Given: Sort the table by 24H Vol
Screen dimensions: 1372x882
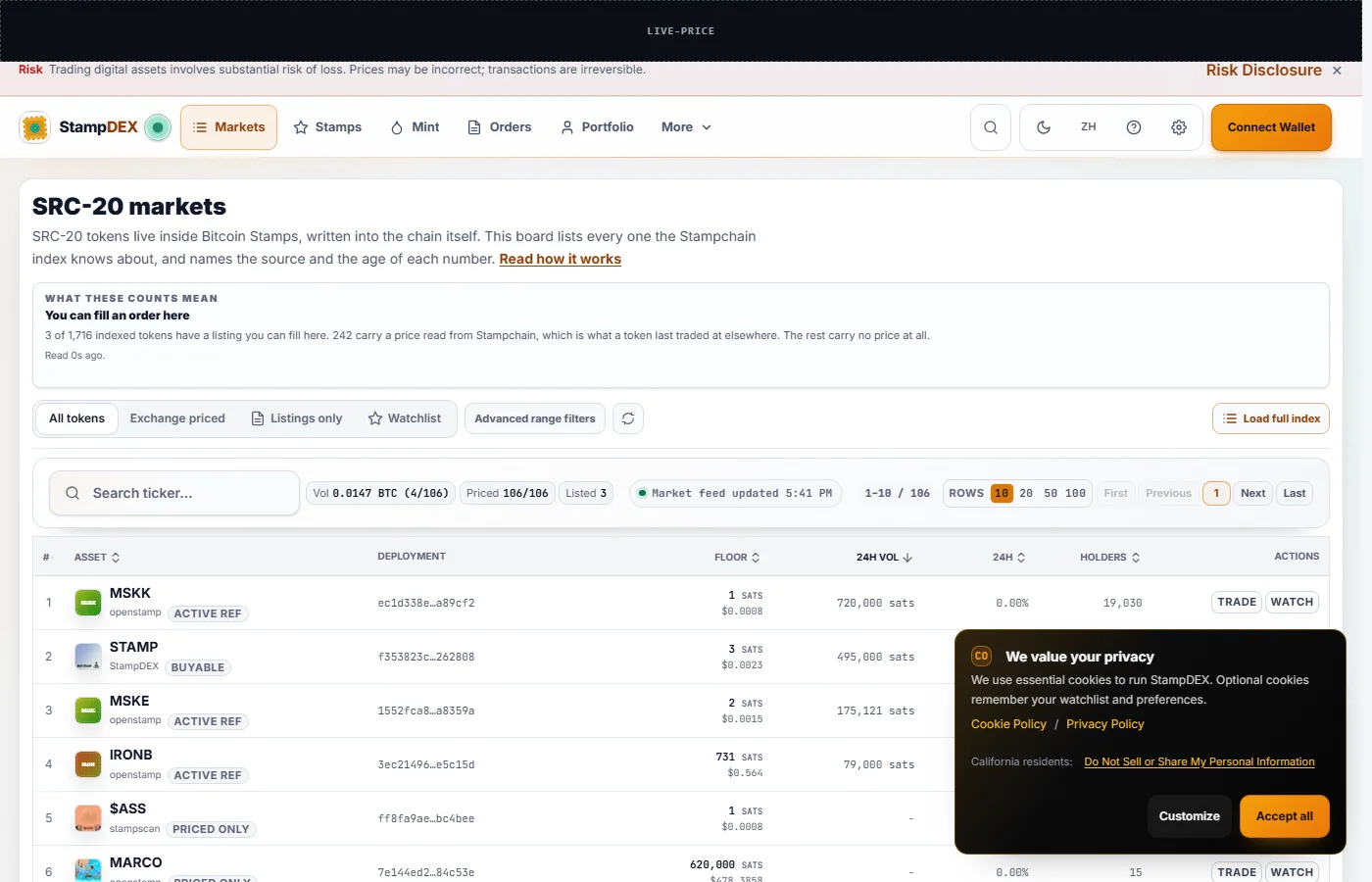Looking at the screenshot, I should click(x=884, y=557).
